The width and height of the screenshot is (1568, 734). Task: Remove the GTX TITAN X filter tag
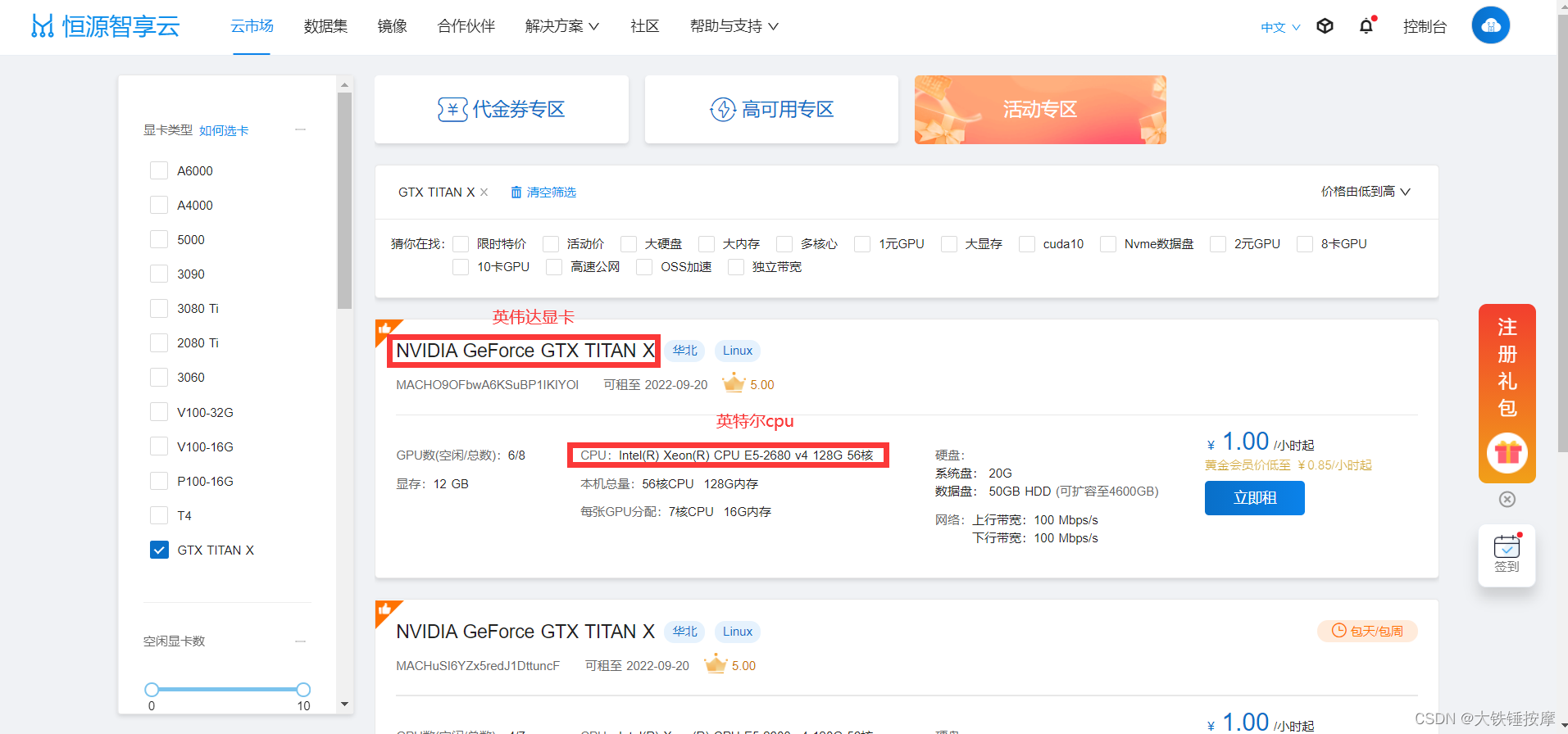click(x=484, y=192)
